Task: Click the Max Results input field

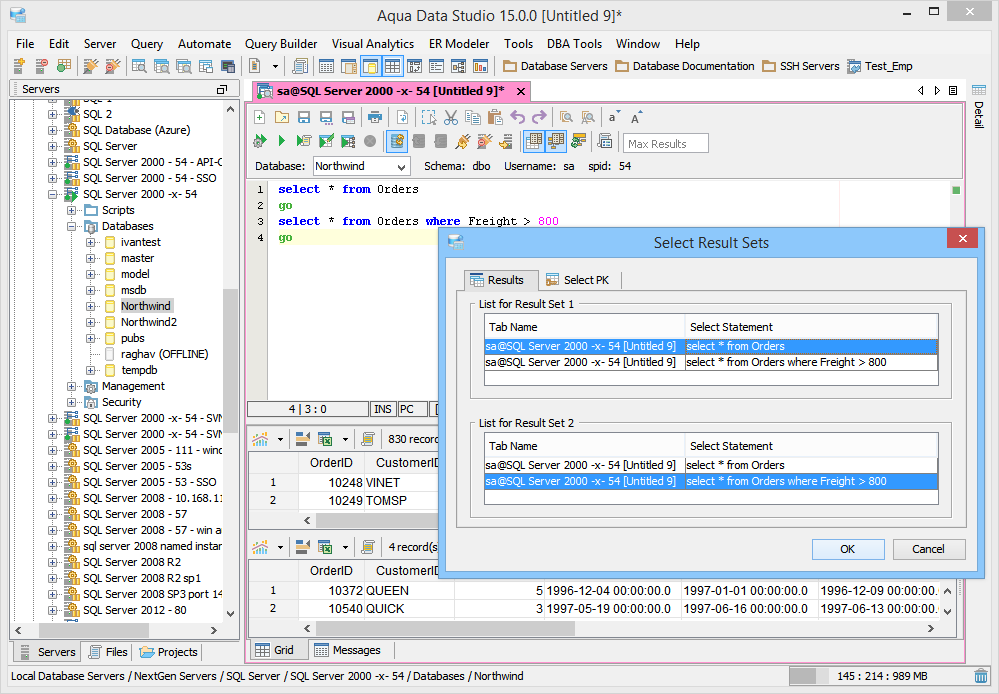Action: [665, 143]
